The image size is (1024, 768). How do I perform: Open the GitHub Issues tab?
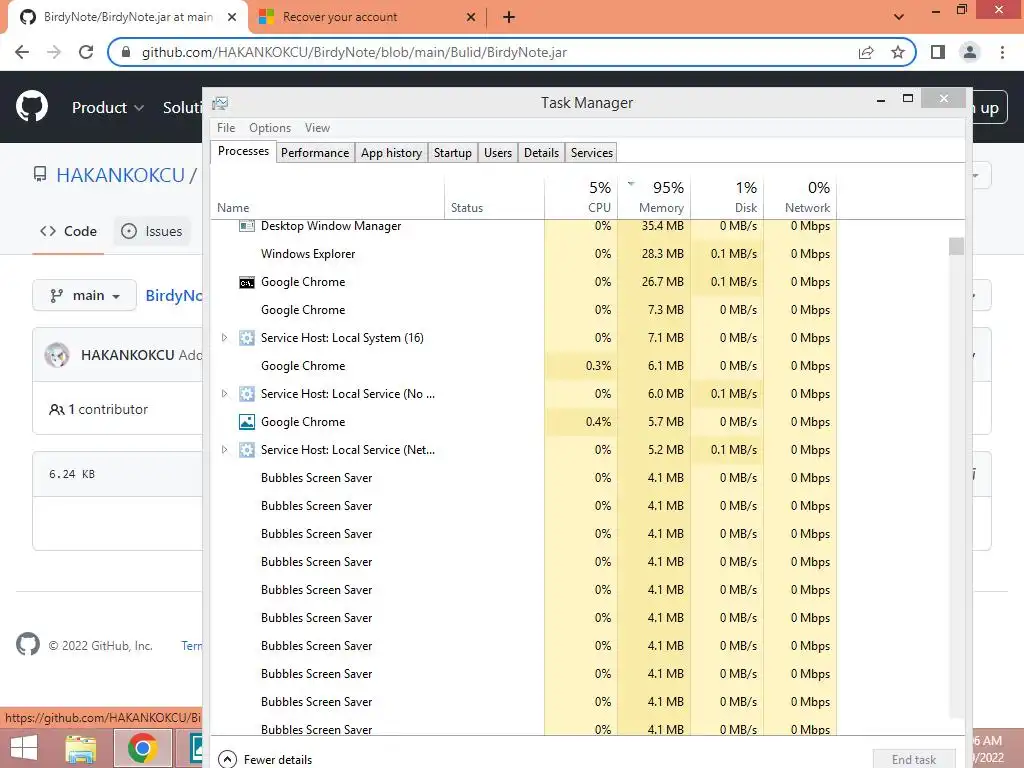pos(152,231)
